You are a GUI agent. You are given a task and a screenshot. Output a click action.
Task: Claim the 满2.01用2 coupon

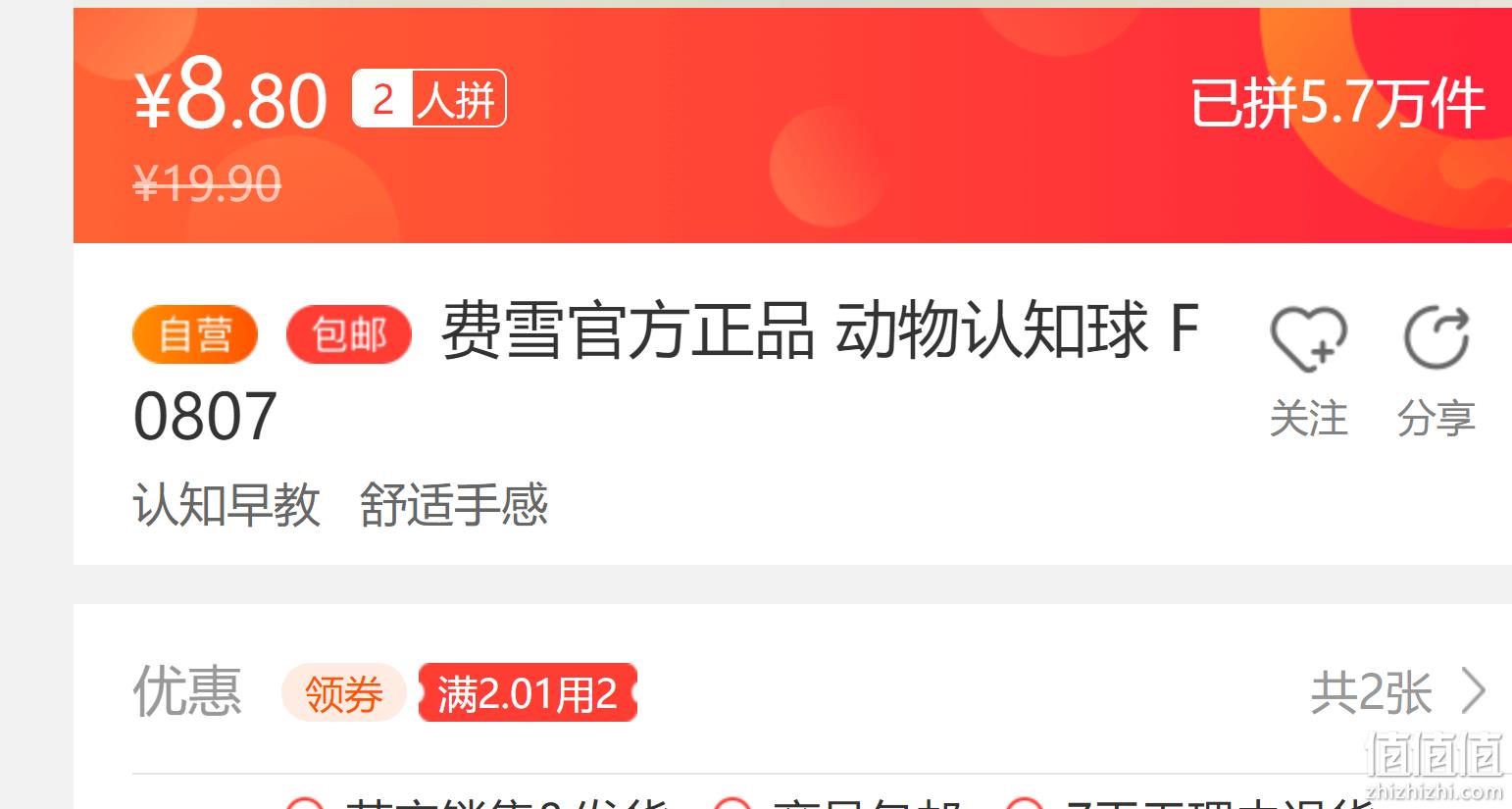(529, 693)
